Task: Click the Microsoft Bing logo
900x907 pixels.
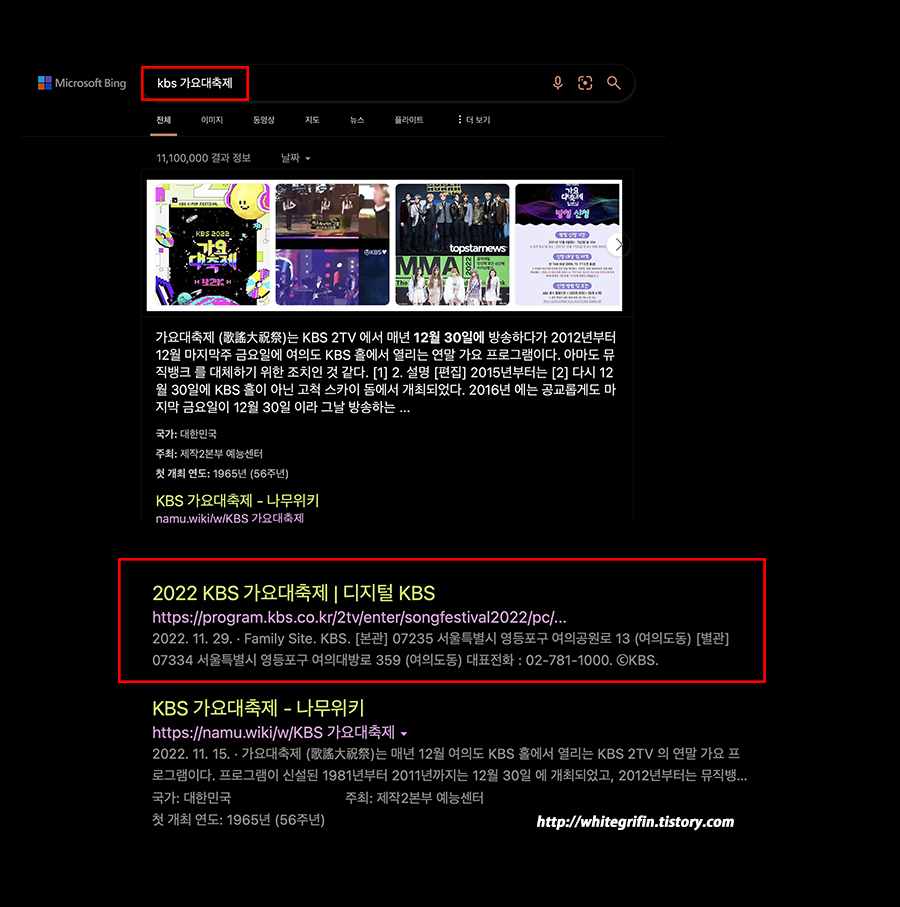Action: pos(82,83)
